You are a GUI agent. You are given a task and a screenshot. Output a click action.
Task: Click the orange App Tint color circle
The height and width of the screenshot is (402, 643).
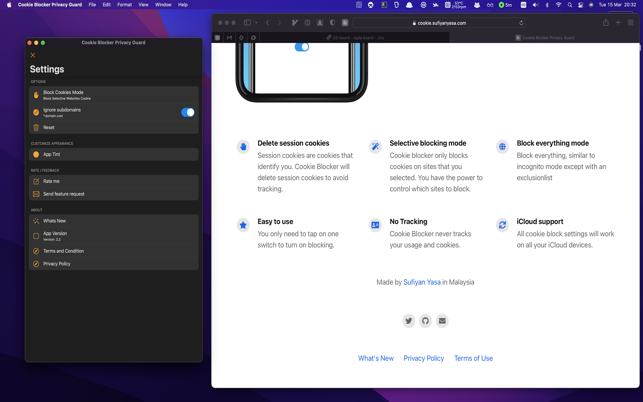coord(36,155)
